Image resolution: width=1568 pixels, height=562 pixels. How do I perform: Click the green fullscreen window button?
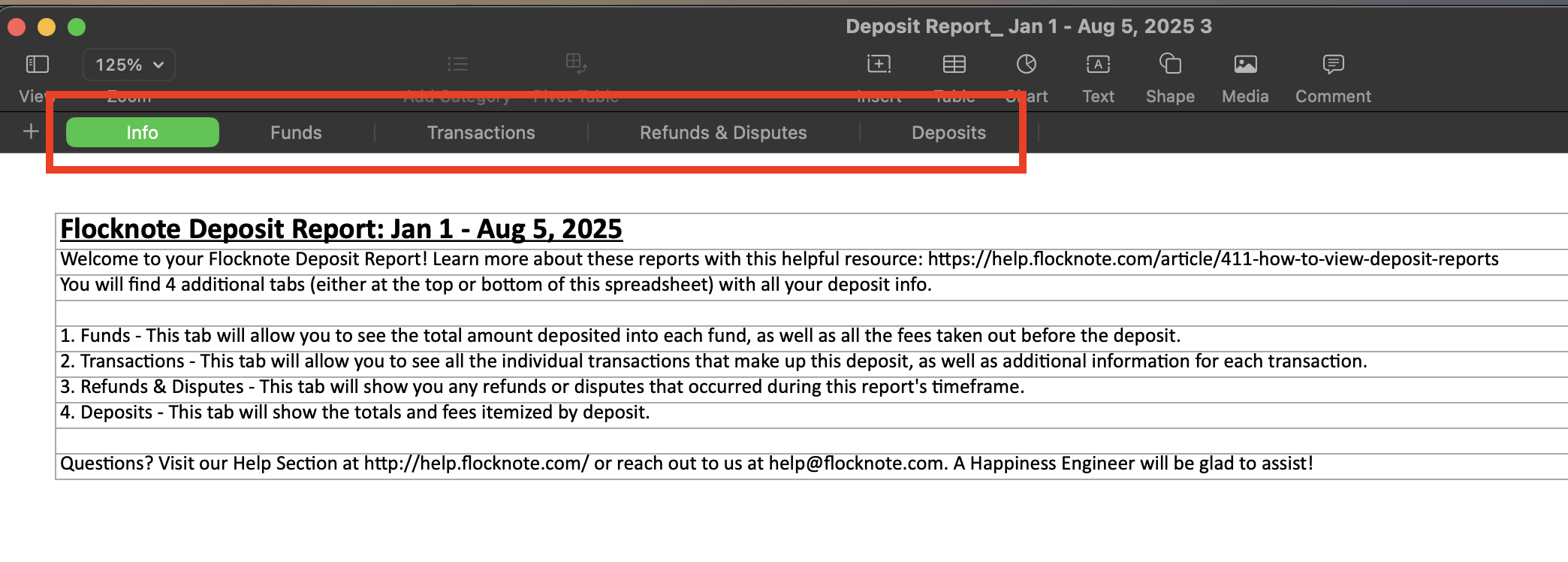click(x=77, y=27)
